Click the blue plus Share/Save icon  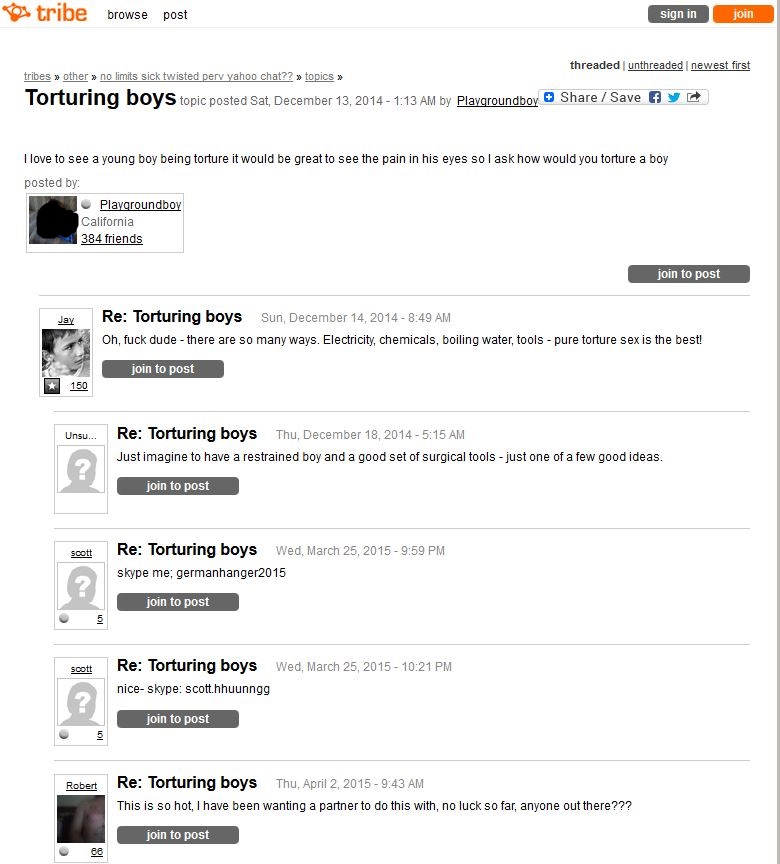pyautogui.click(x=549, y=98)
